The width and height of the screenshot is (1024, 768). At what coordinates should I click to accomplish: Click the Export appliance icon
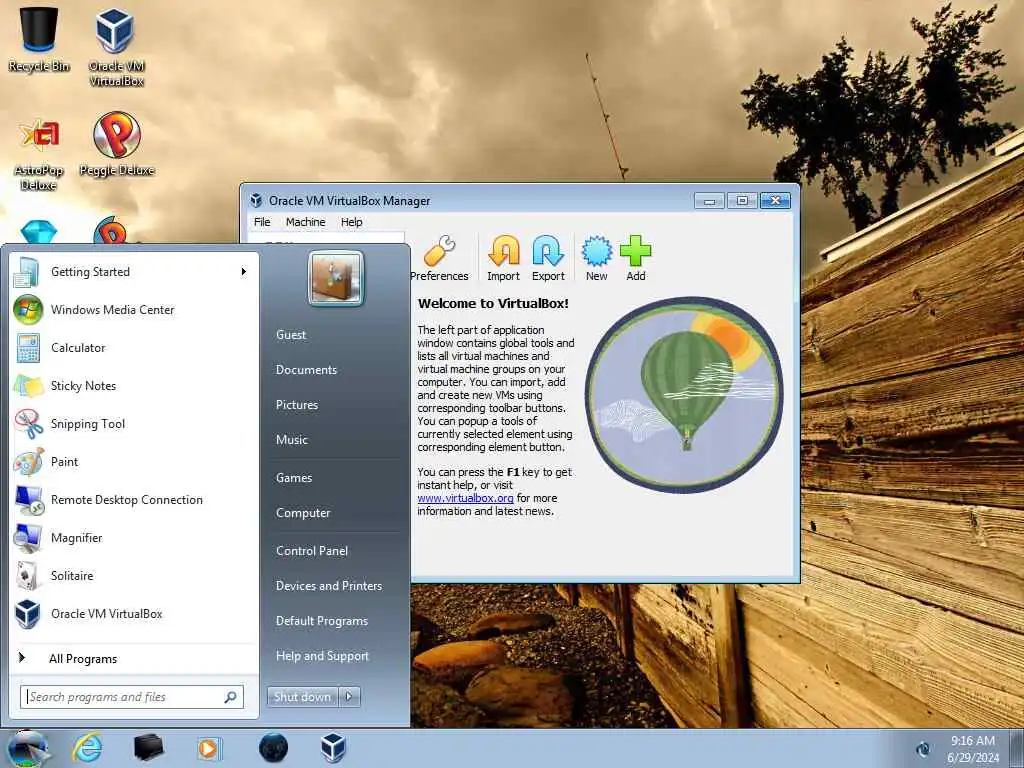pos(548,259)
